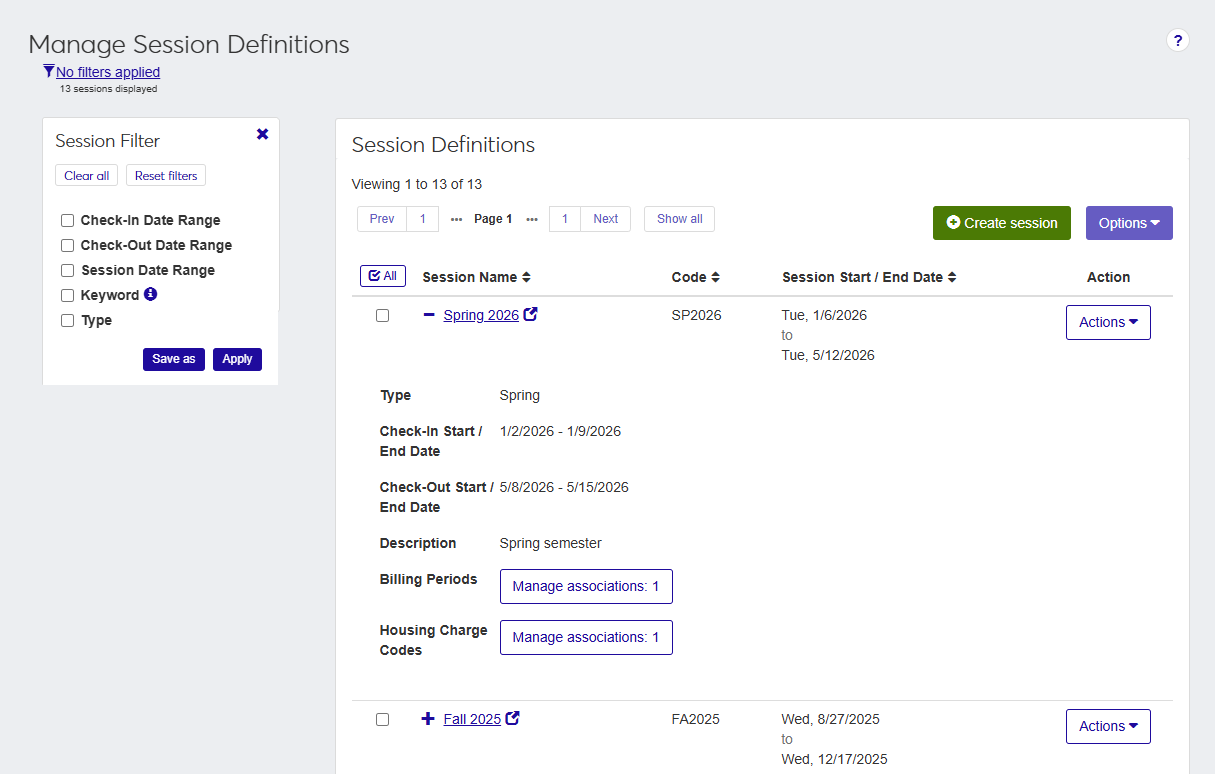1215x774 pixels.
Task: Click the All select-all icon button
Action: coord(382,276)
